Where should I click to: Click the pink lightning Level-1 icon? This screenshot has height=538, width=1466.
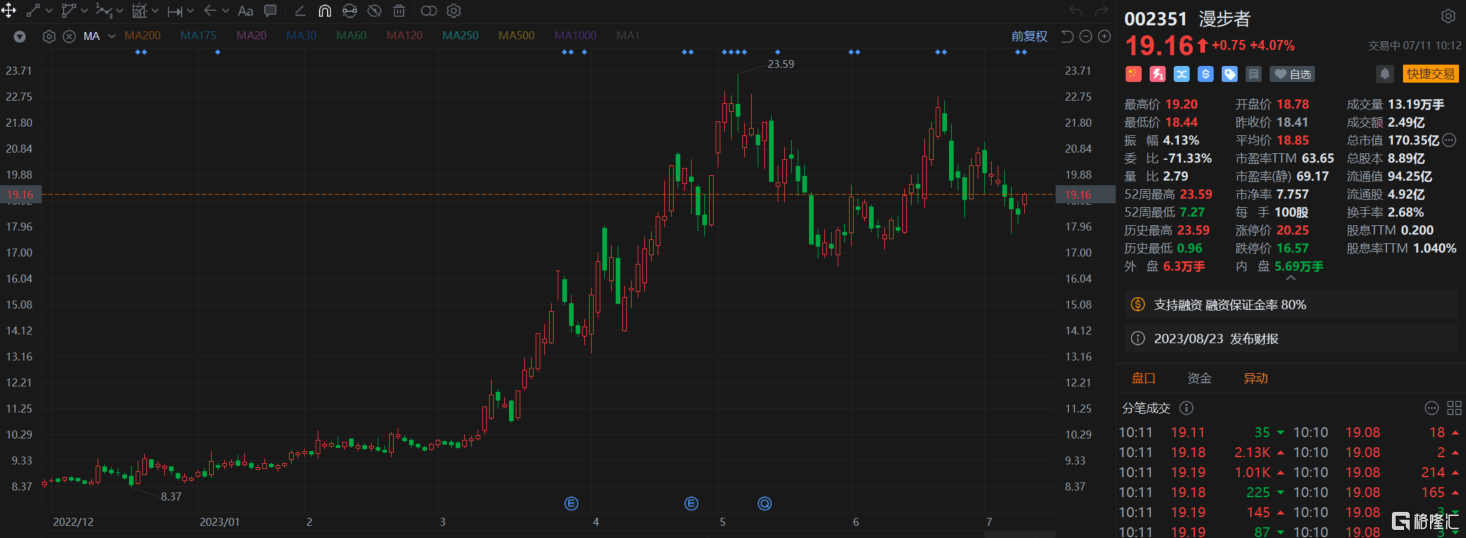point(1157,74)
